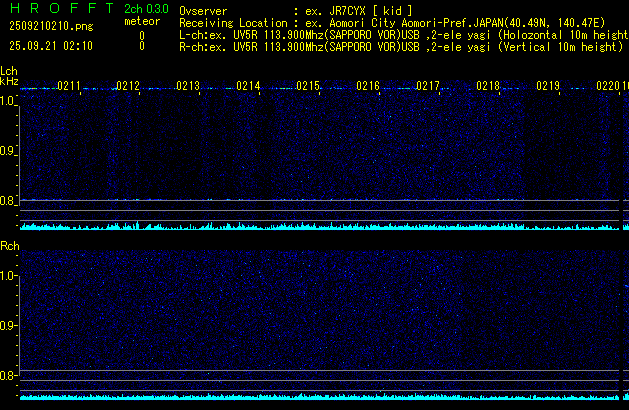Viewport: 629px width, 410px height.
Task: Click the meteor count label
Action: (x=141, y=21)
